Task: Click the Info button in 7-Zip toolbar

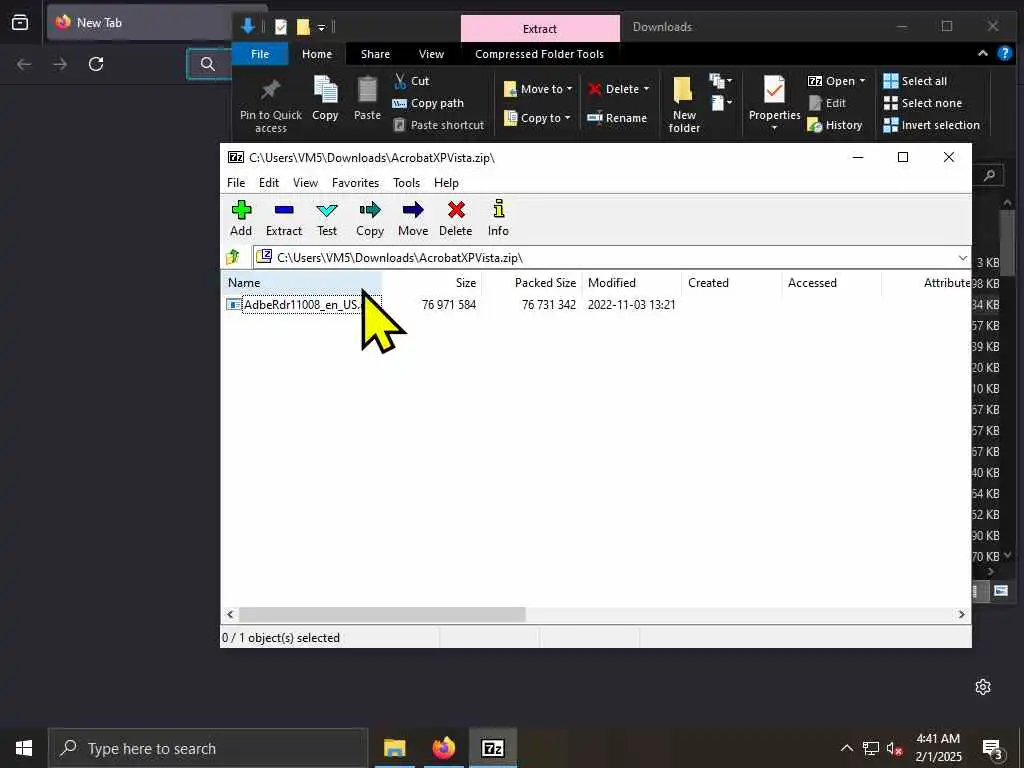Action: pos(498,218)
